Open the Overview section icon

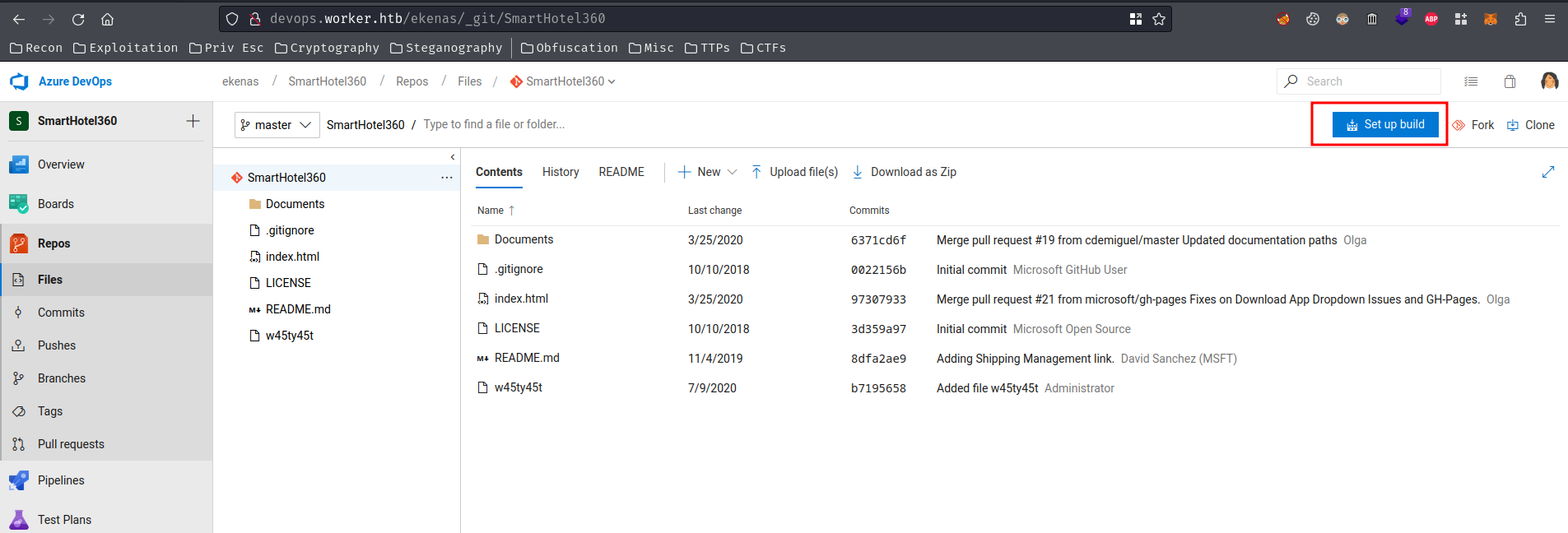pos(19,165)
